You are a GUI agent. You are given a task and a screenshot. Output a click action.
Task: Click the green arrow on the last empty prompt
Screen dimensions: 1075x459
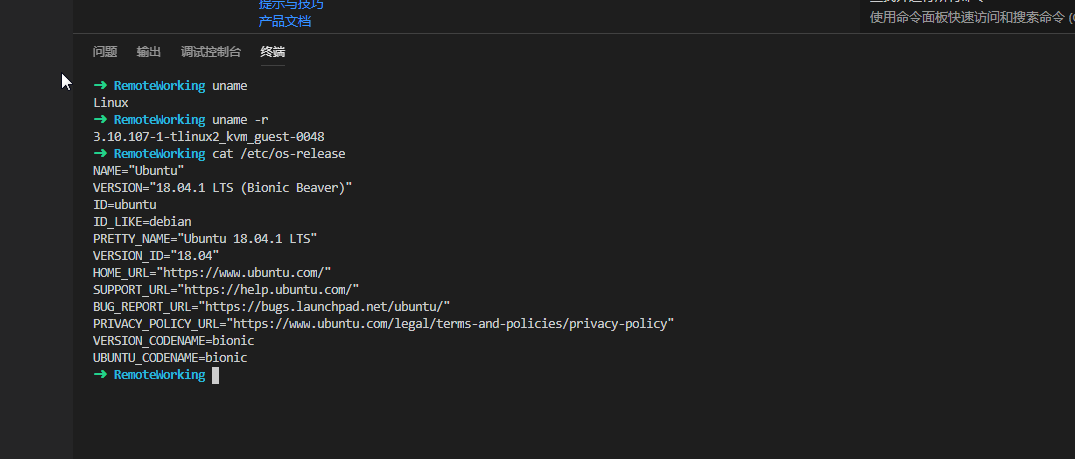100,375
